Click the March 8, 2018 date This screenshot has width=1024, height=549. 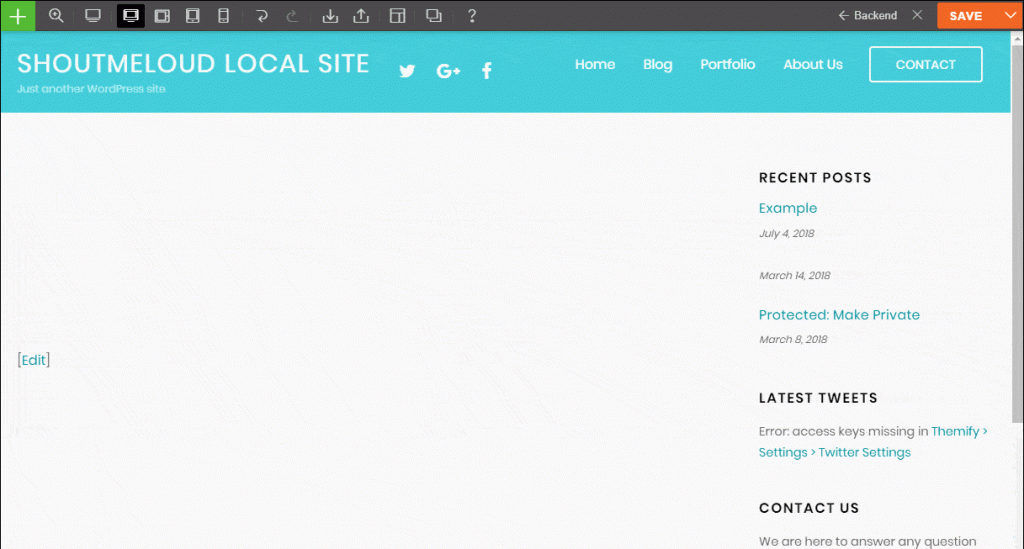(793, 339)
